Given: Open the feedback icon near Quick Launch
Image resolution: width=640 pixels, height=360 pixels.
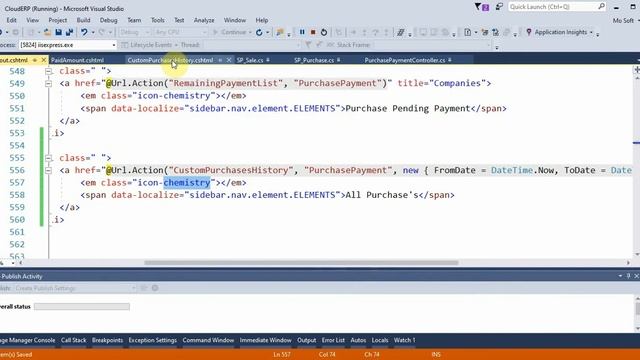Looking at the screenshot, I should click(499, 7).
